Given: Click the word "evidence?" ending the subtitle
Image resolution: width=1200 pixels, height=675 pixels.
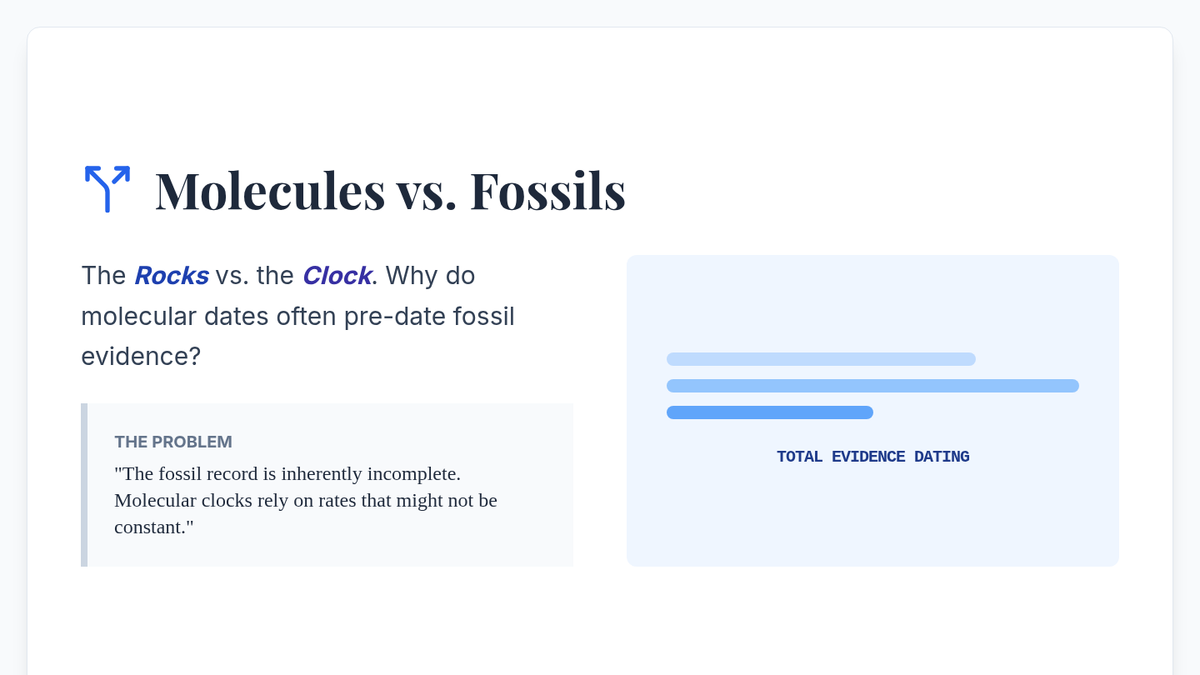Looking at the screenshot, I should (x=141, y=356).
